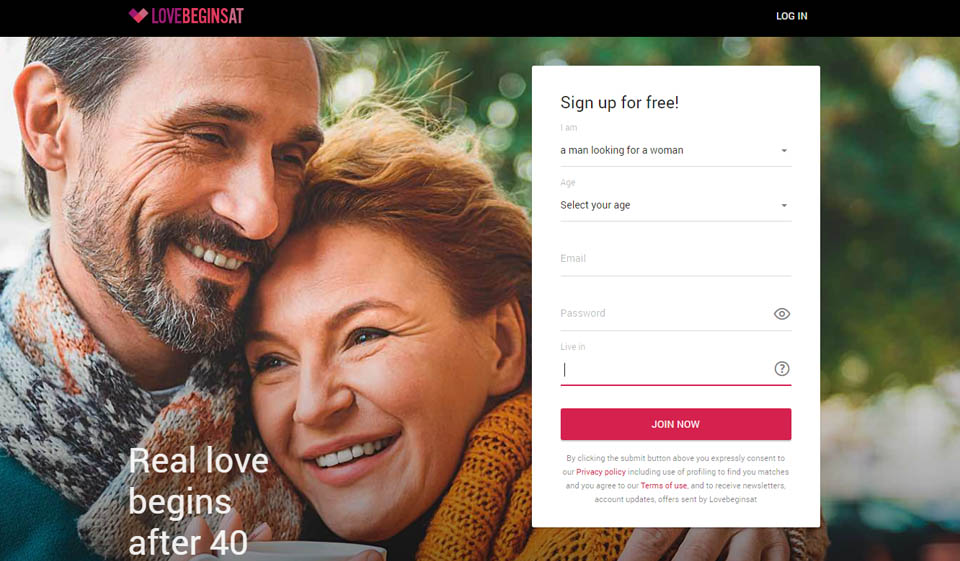Click the consent disclaimer paragraph
Screen dimensions: 960x561
[675, 479]
